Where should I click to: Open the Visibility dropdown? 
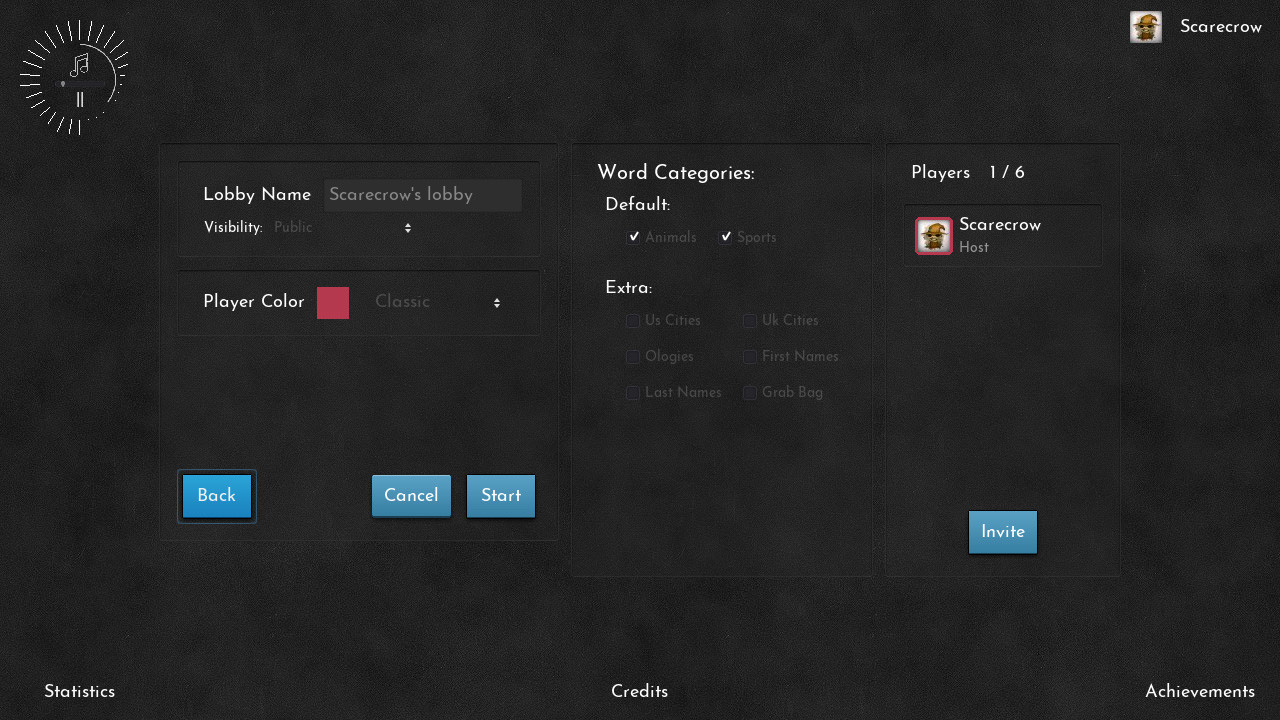coord(343,228)
